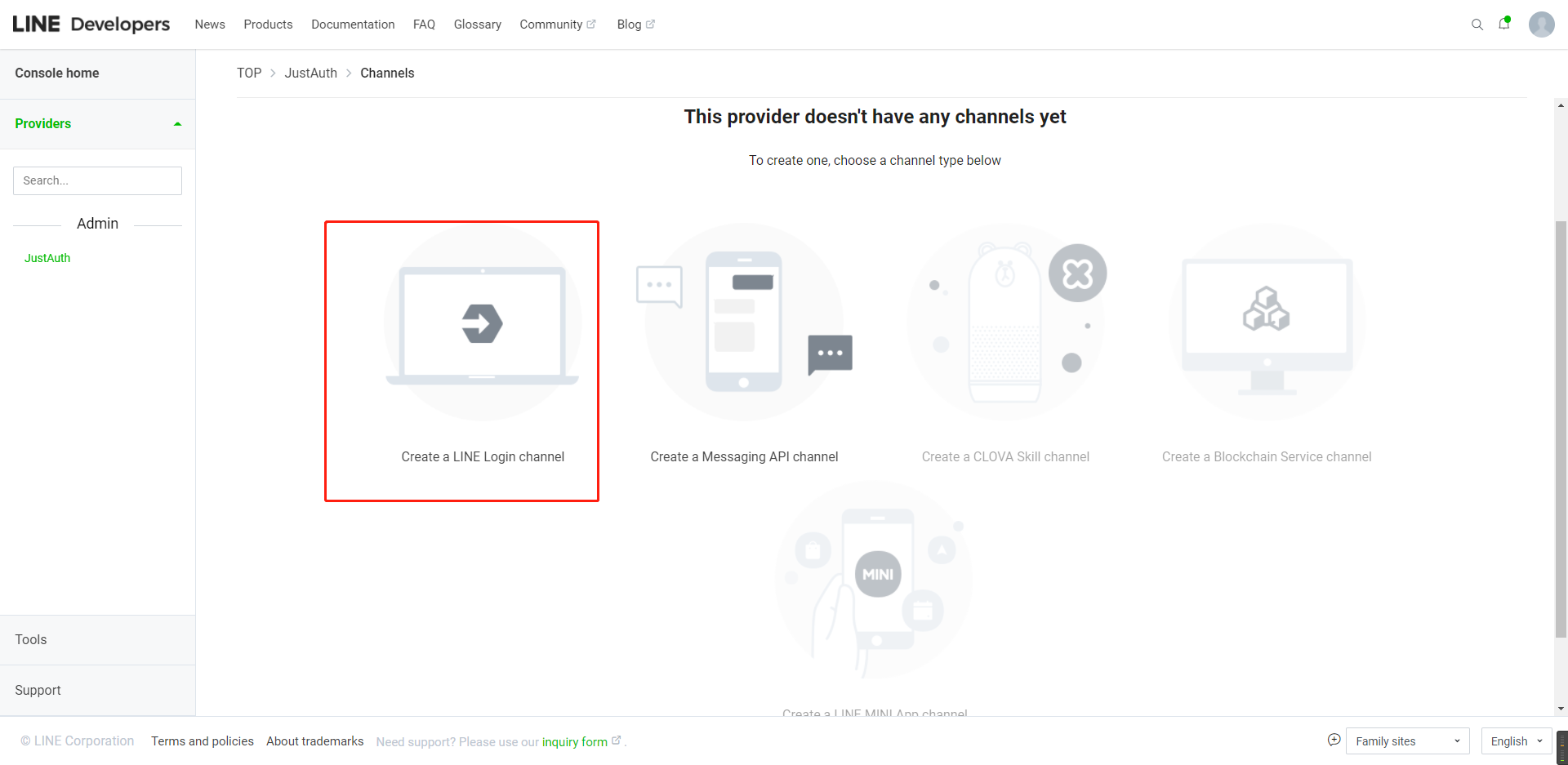This screenshot has width=1568, height=765.
Task: Open the English language dropdown
Action: 1517,741
